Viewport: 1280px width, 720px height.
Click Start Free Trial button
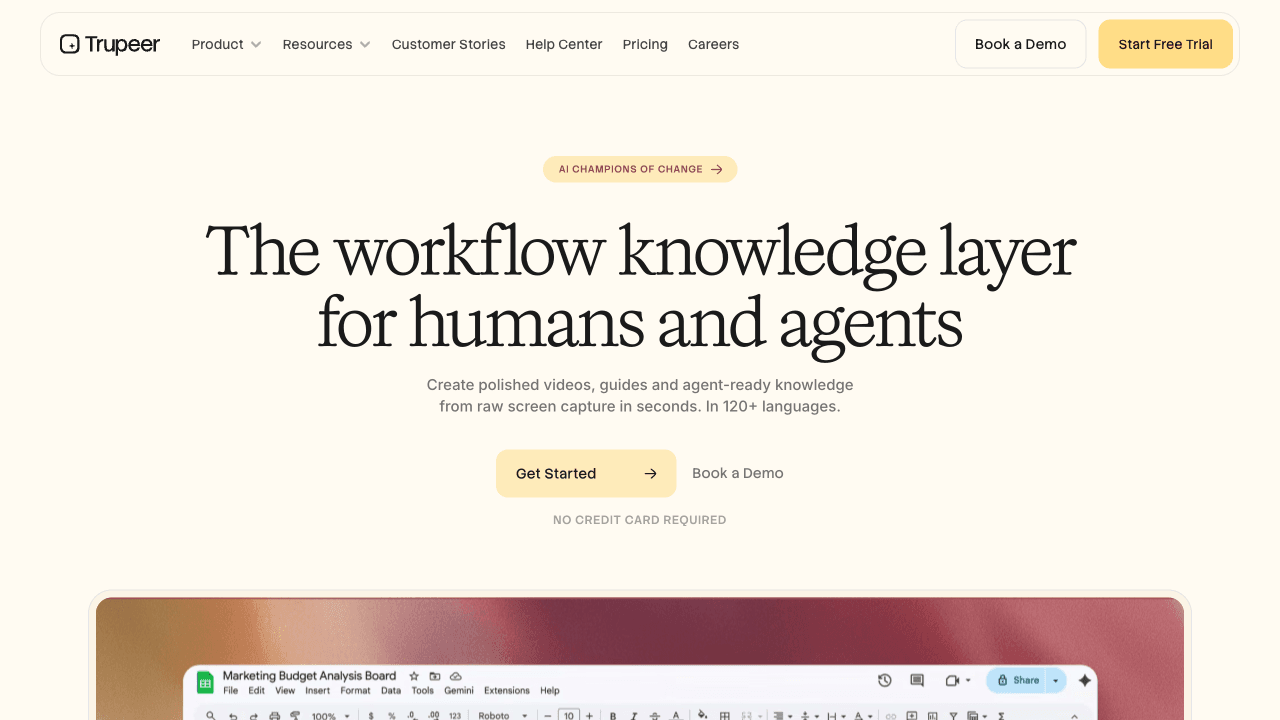[x=1166, y=44]
